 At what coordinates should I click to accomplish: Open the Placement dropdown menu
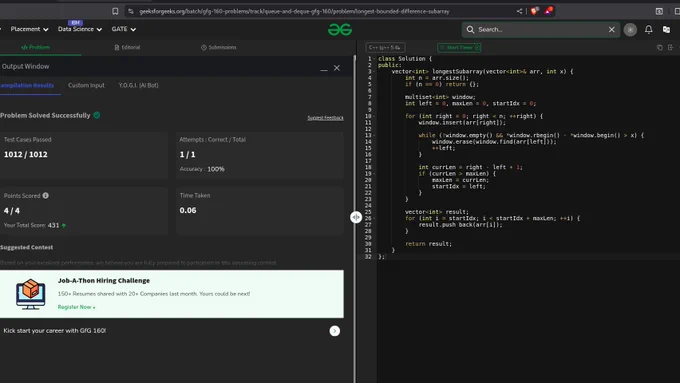click(x=29, y=29)
